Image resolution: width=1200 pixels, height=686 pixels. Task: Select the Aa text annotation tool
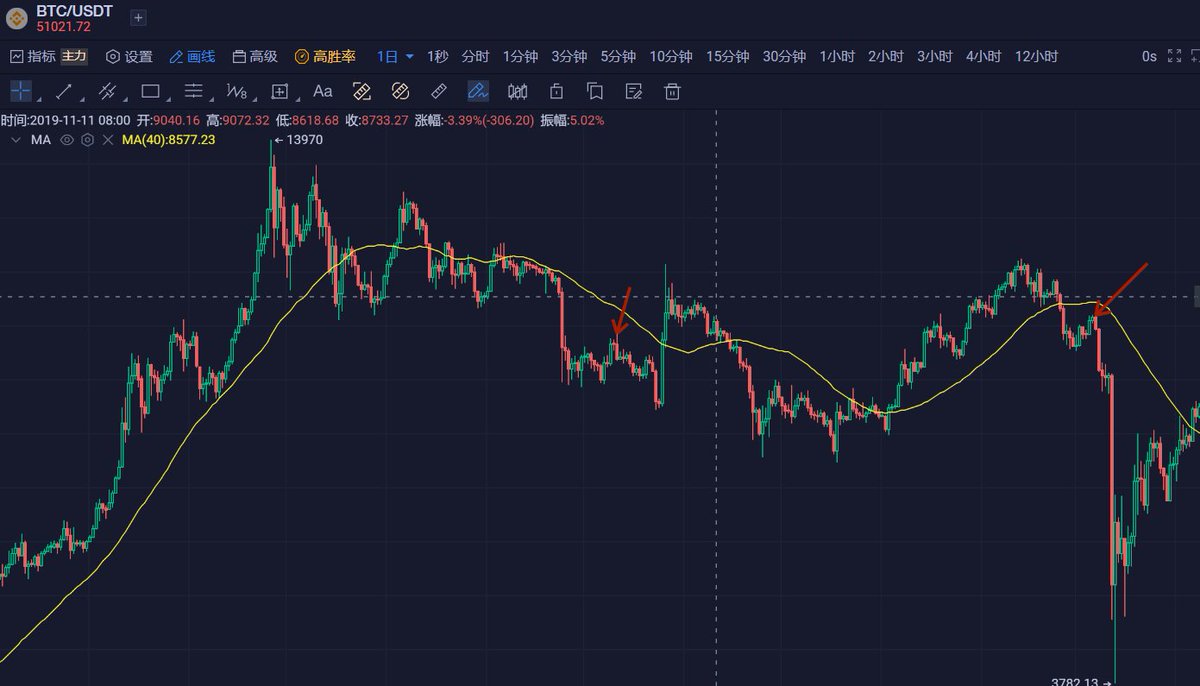322,91
